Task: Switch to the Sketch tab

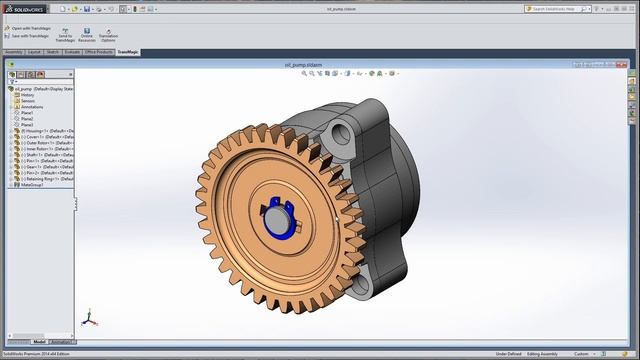Action: pyautogui.click(x=53, y=52)
